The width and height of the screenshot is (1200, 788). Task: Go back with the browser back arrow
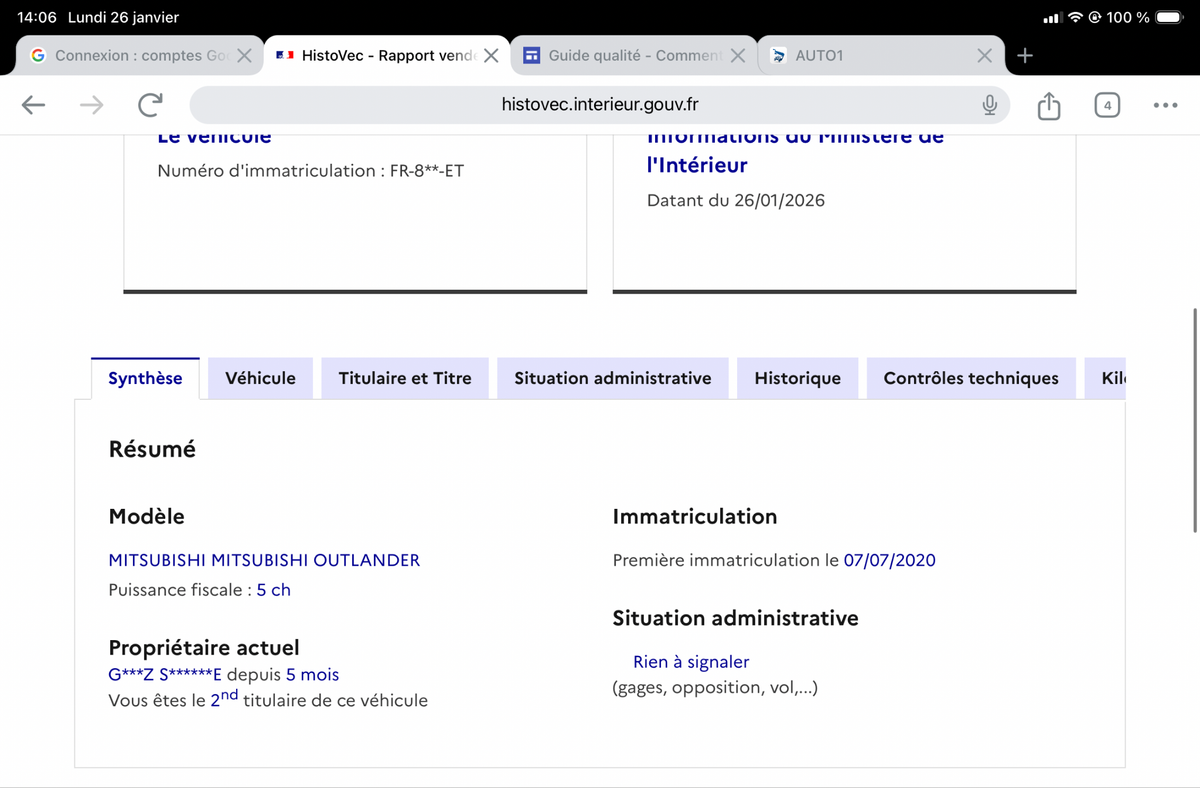pyautogui.click(x=33, y=105)
